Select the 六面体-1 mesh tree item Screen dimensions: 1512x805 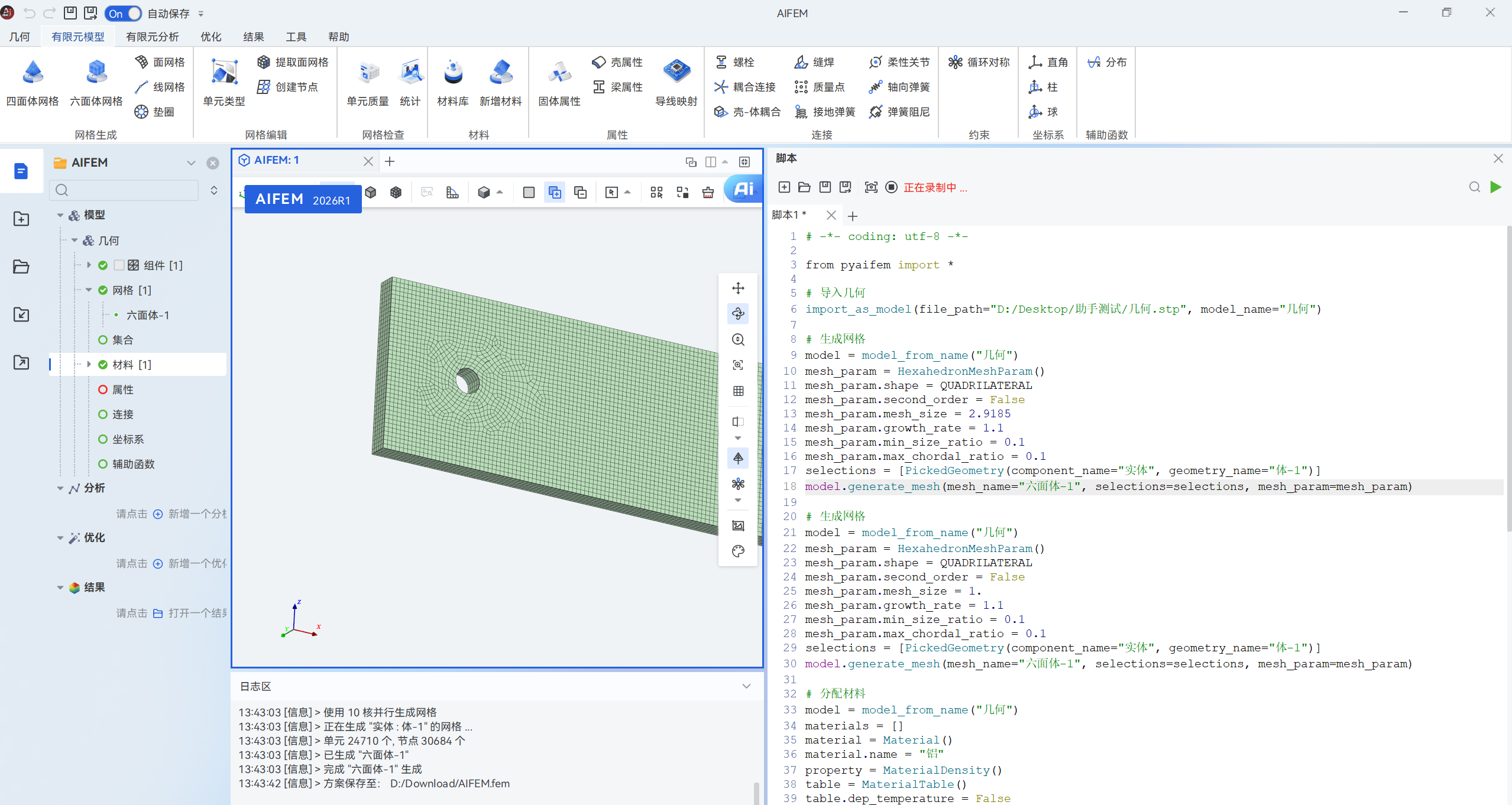point(148,316)
